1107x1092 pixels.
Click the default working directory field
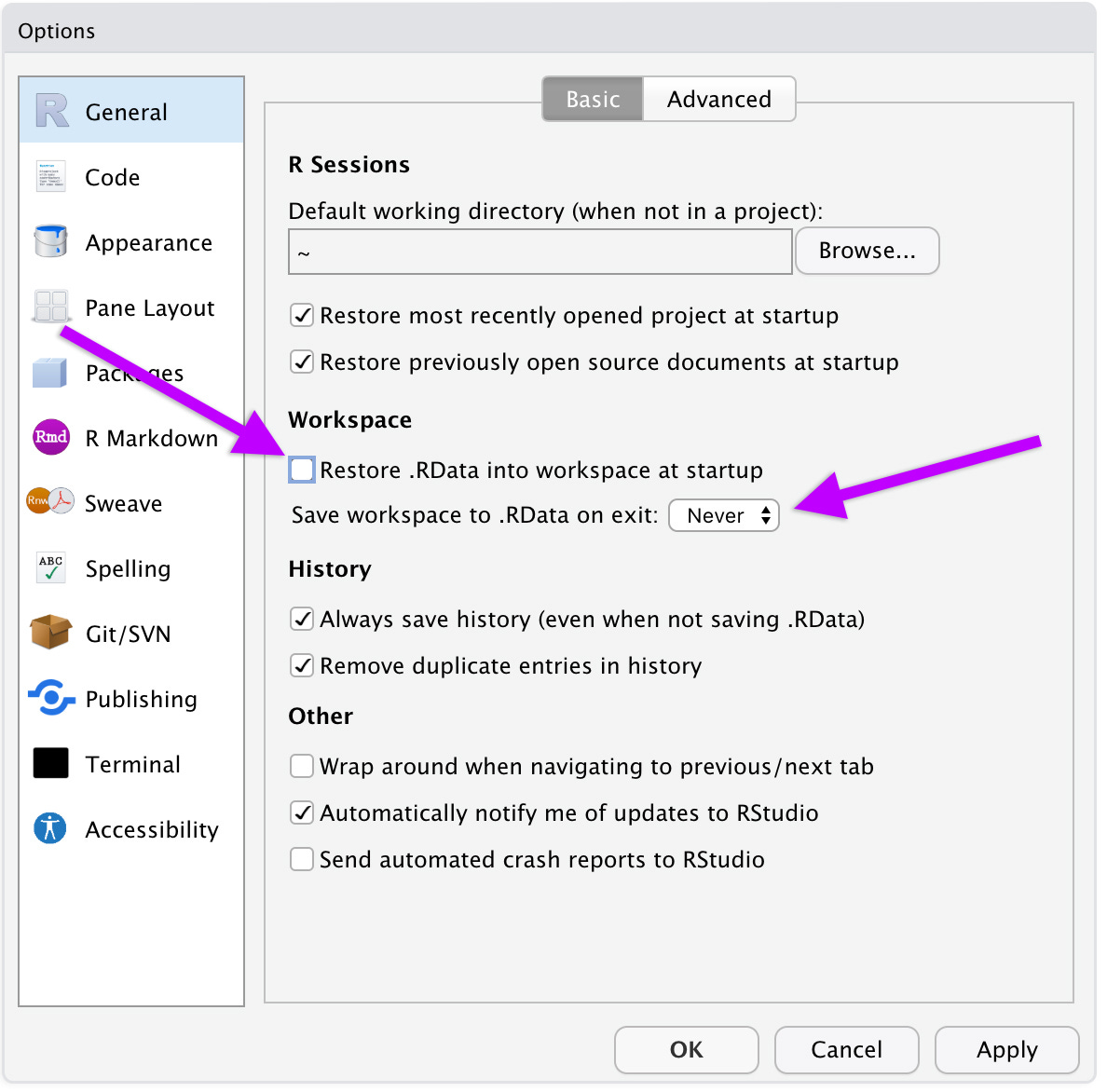click(x=540, y=252)
